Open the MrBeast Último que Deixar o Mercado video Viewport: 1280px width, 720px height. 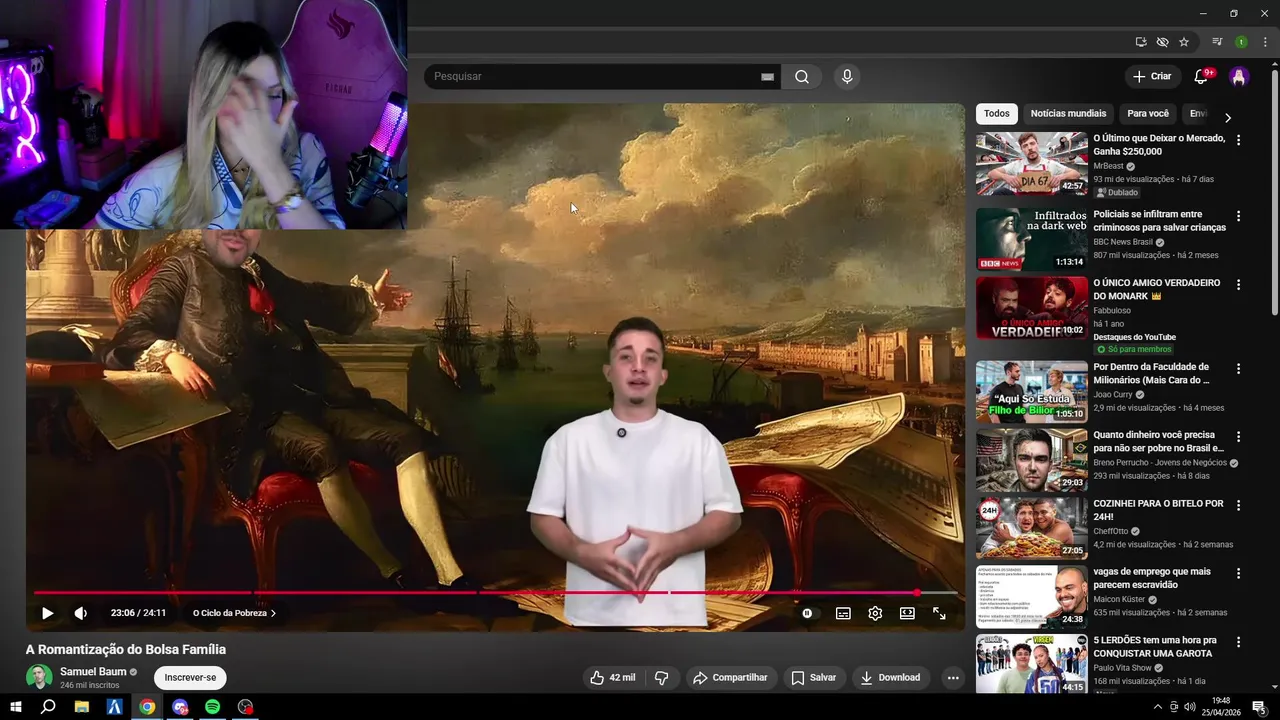coord(1159,145)
